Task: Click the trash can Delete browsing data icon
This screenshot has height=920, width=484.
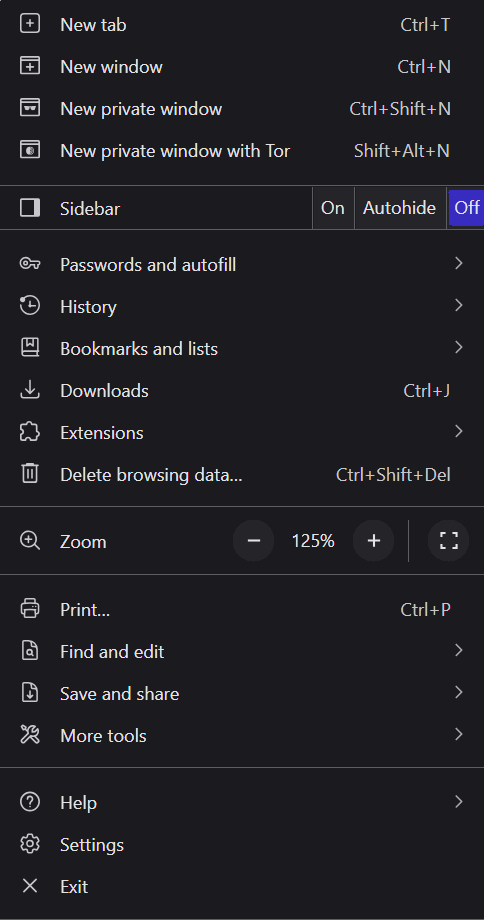Action: [x=29, y=473]
